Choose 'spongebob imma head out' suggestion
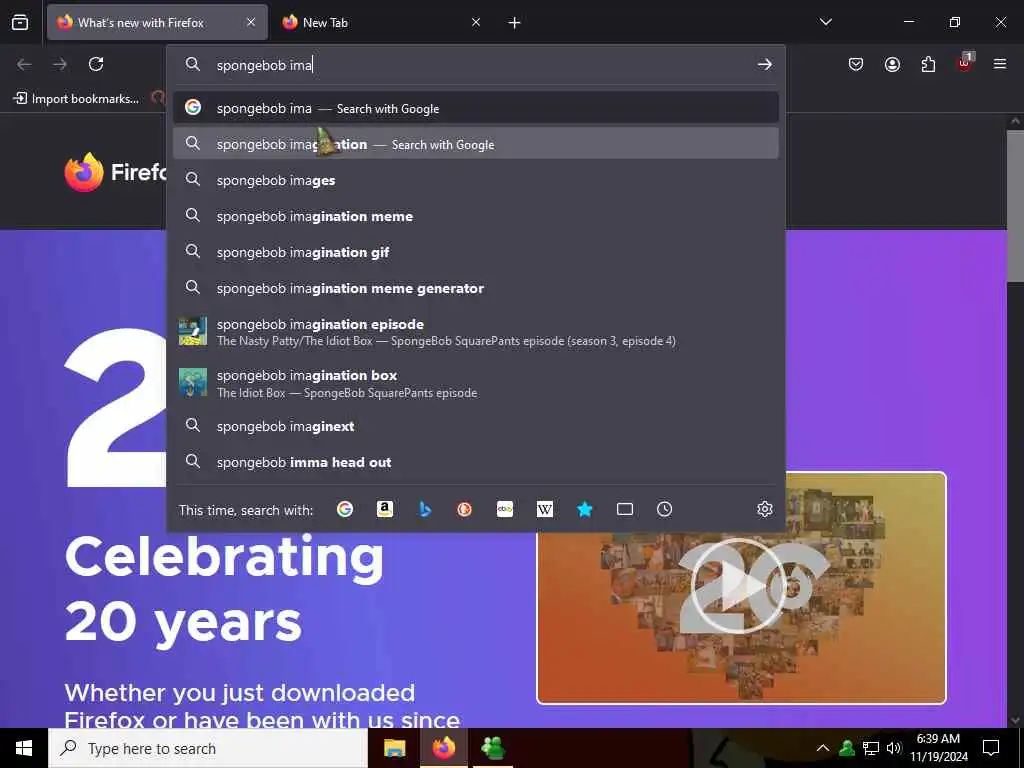Viewport: 1024px width, 768px height. pos(475,462)
